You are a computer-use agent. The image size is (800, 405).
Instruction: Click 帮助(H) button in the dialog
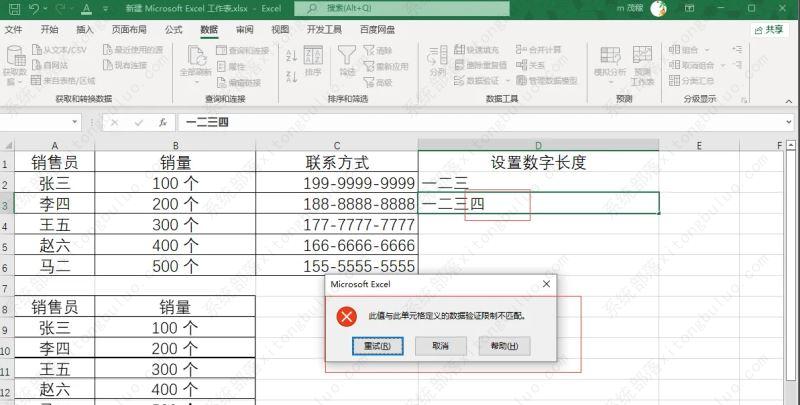click(504, 345)
